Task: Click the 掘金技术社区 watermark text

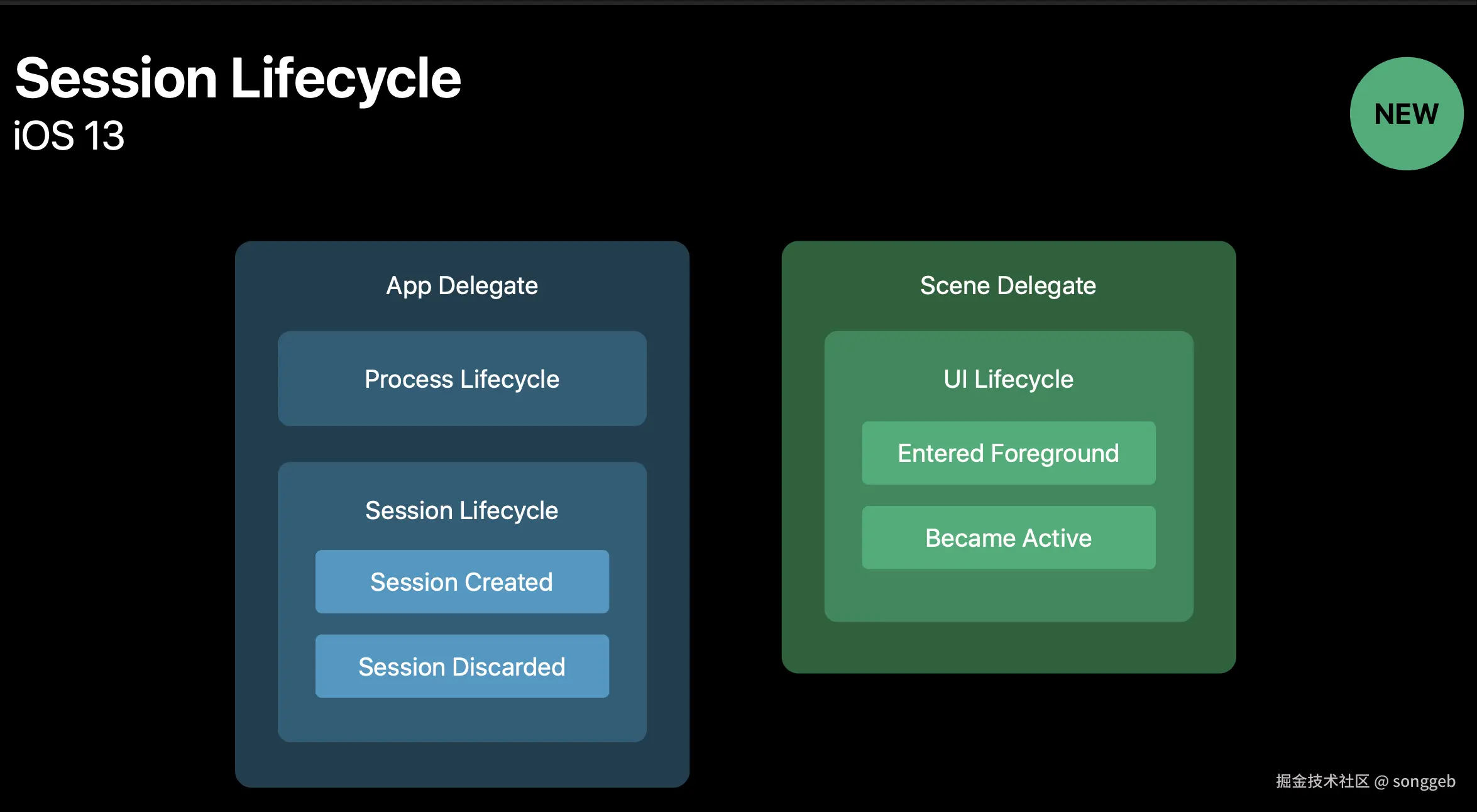Action: [1322, 781]
